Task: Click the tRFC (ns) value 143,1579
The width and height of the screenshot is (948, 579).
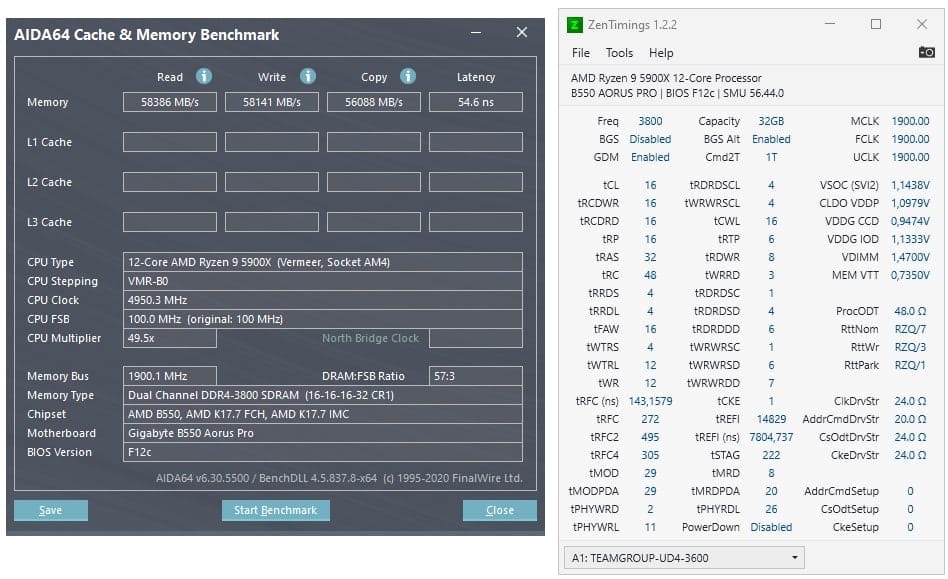Action: (650, 401)
